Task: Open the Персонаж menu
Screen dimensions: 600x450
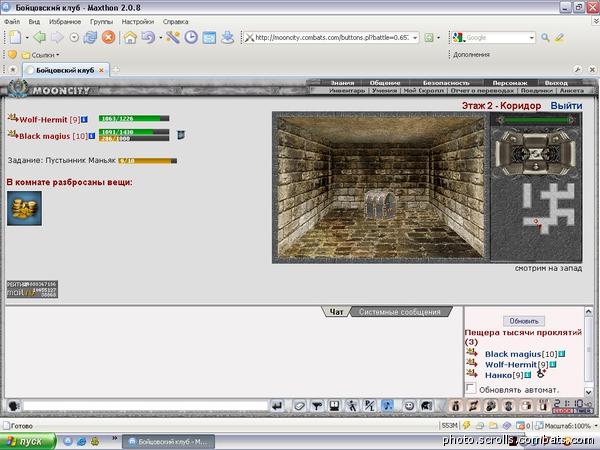Action: coord(510,83)
